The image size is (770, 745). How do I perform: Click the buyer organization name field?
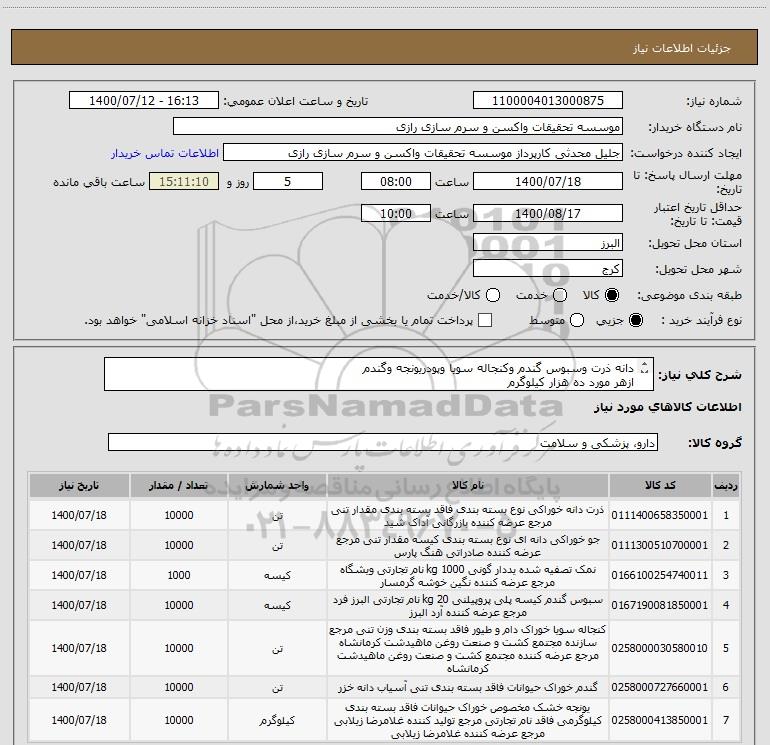coord(398,127)
